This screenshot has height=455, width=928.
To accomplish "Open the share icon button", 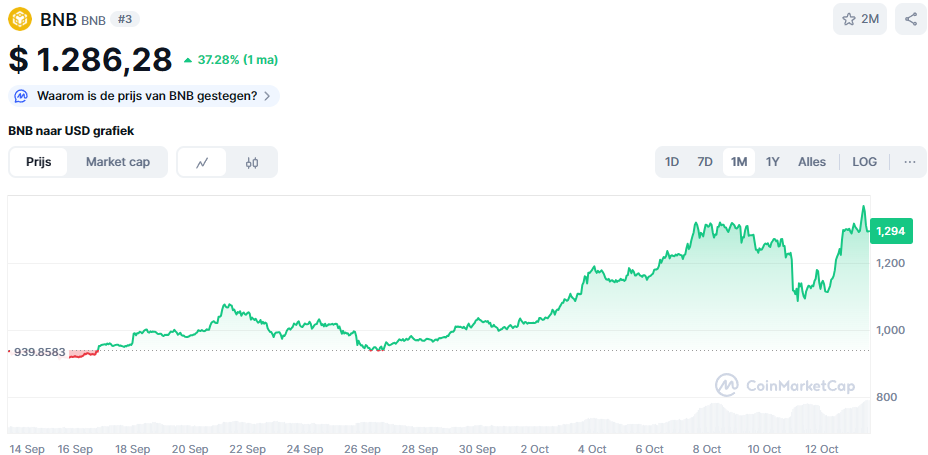I will click(910, 19).
